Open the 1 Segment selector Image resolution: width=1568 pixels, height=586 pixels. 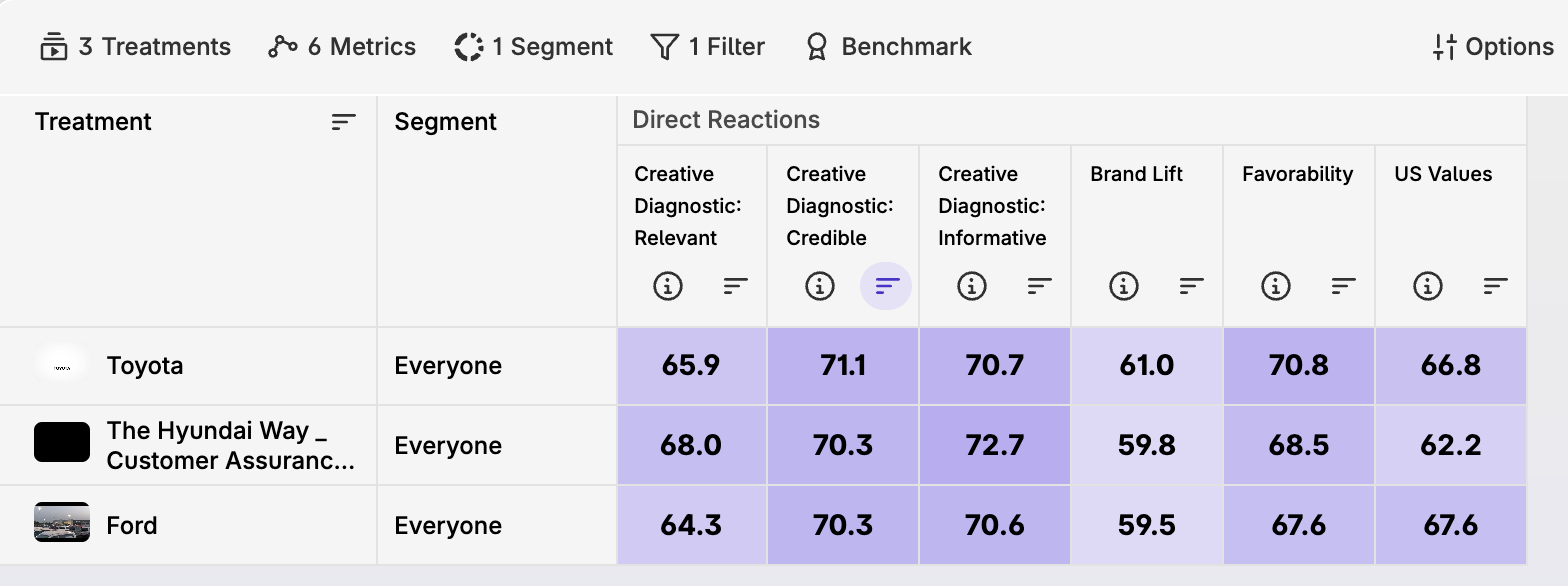click(x=533, y=47)
